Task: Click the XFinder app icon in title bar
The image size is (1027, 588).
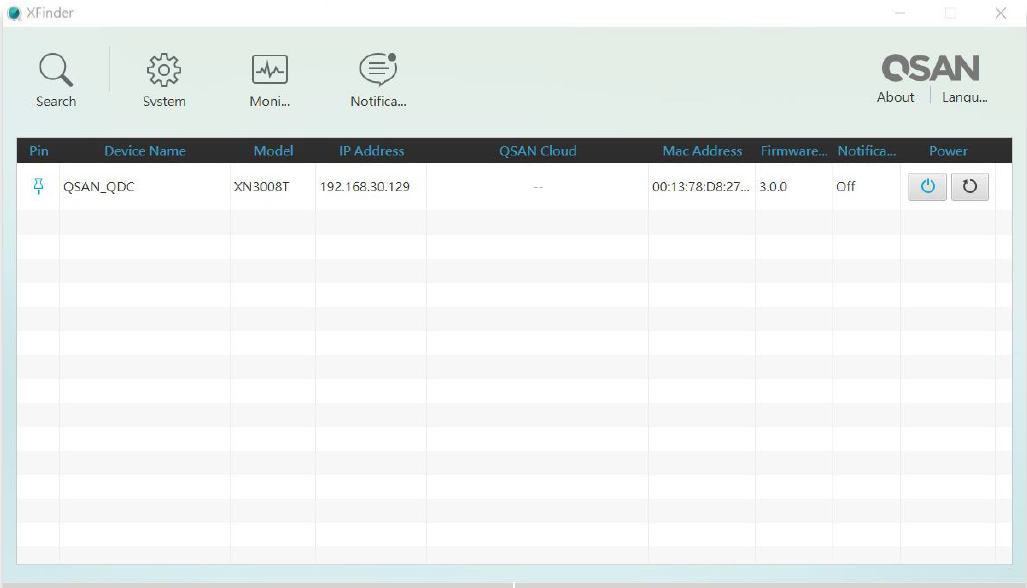Action: 14,13
